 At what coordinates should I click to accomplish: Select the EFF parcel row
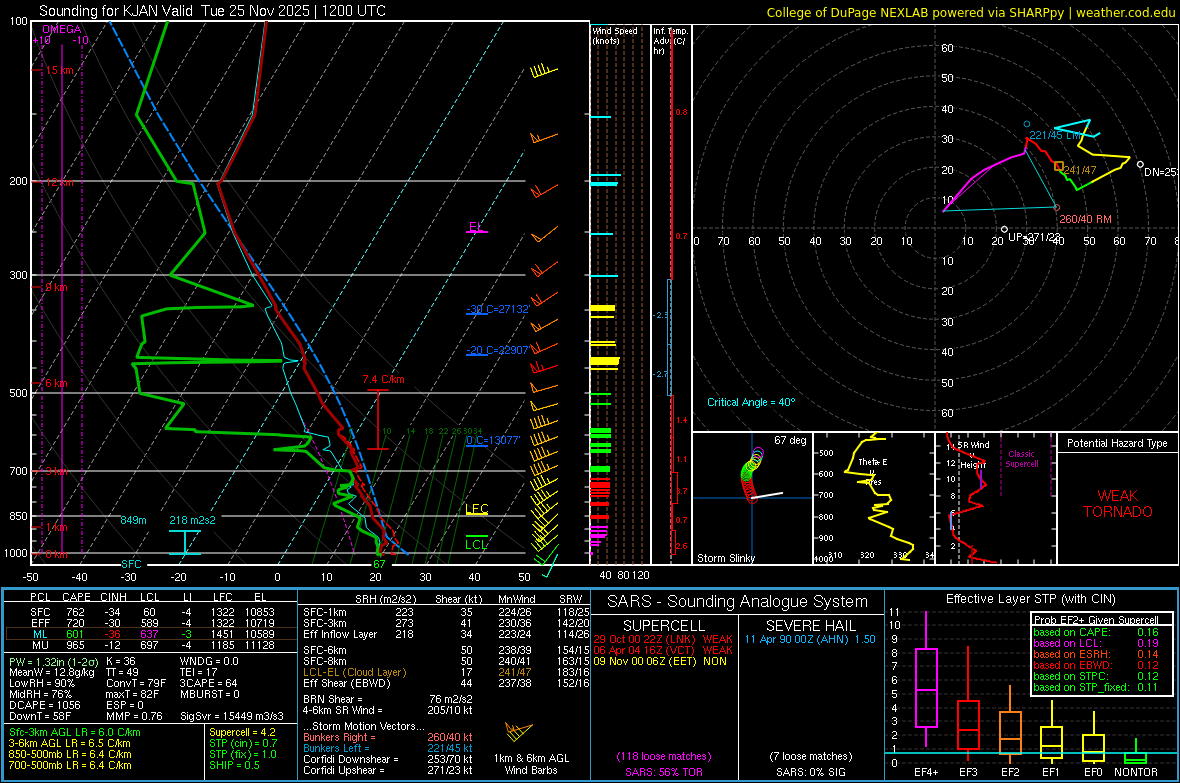[x=149, y=623]
